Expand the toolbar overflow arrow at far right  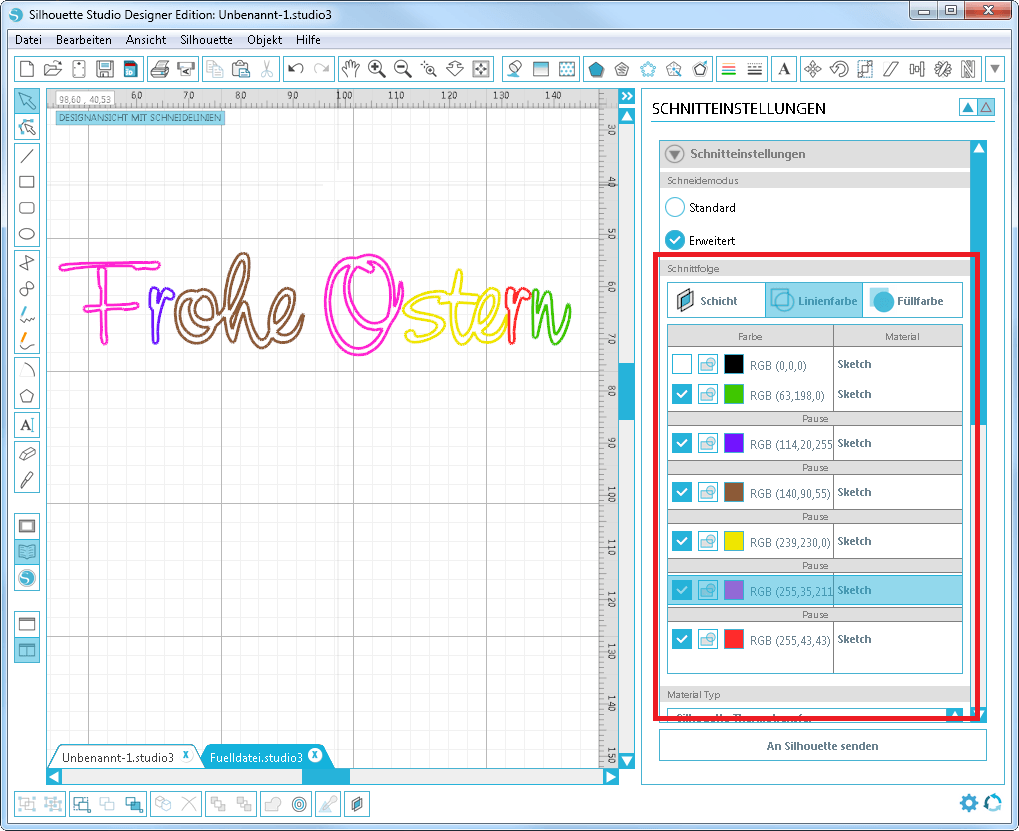coord(995,69)
